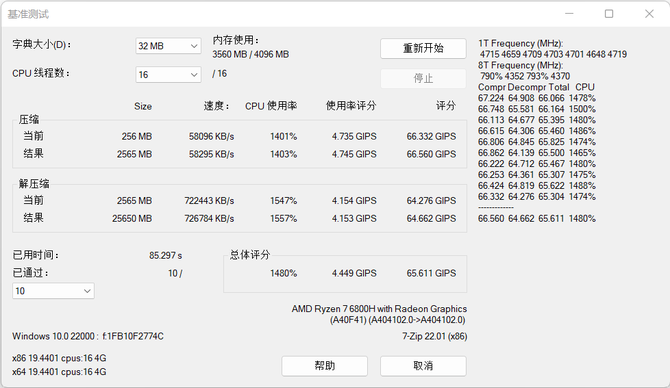The height and width of the screenshot is (388, 670).
Task: Click the compression result 66.560 GIPS rating
Action: point(431,154)
